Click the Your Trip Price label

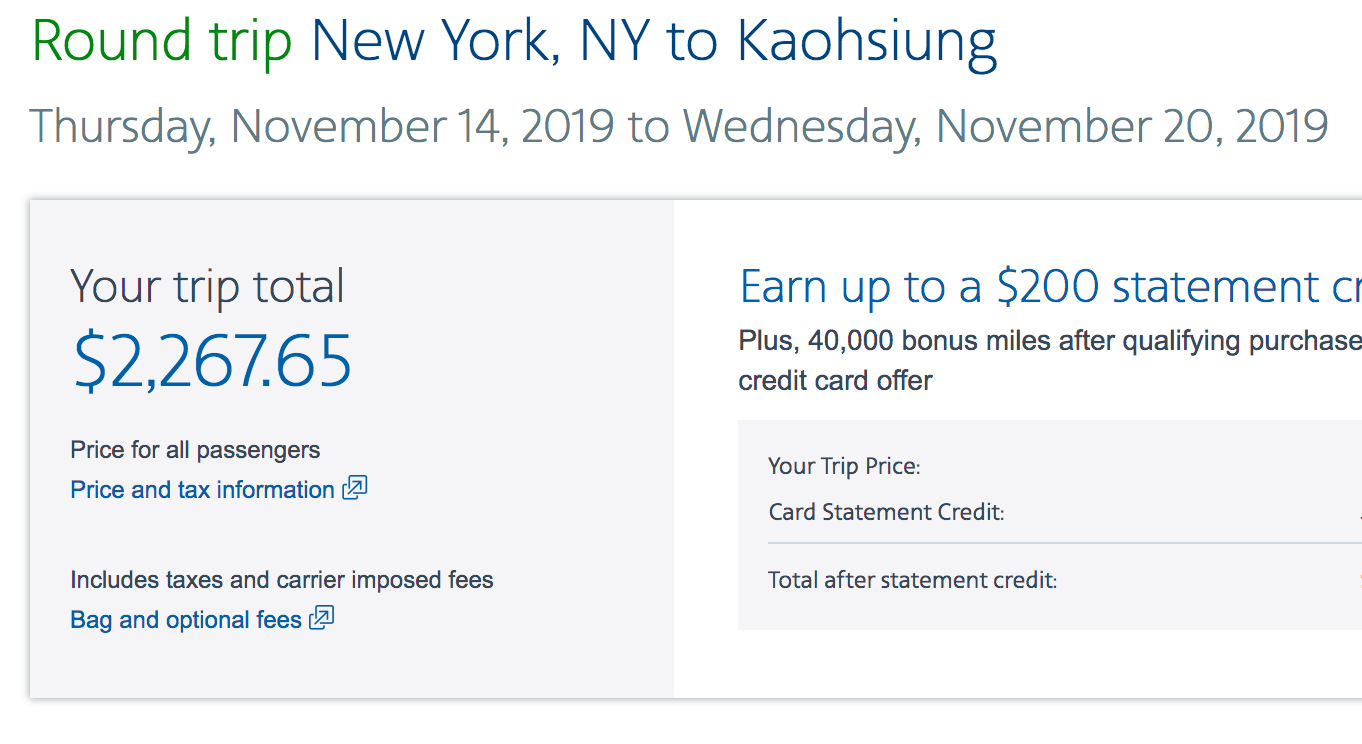coord(844,466)
